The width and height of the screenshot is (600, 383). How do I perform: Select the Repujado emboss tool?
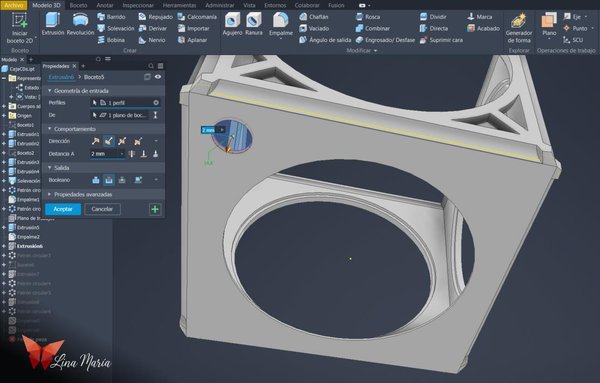(155, 17)
